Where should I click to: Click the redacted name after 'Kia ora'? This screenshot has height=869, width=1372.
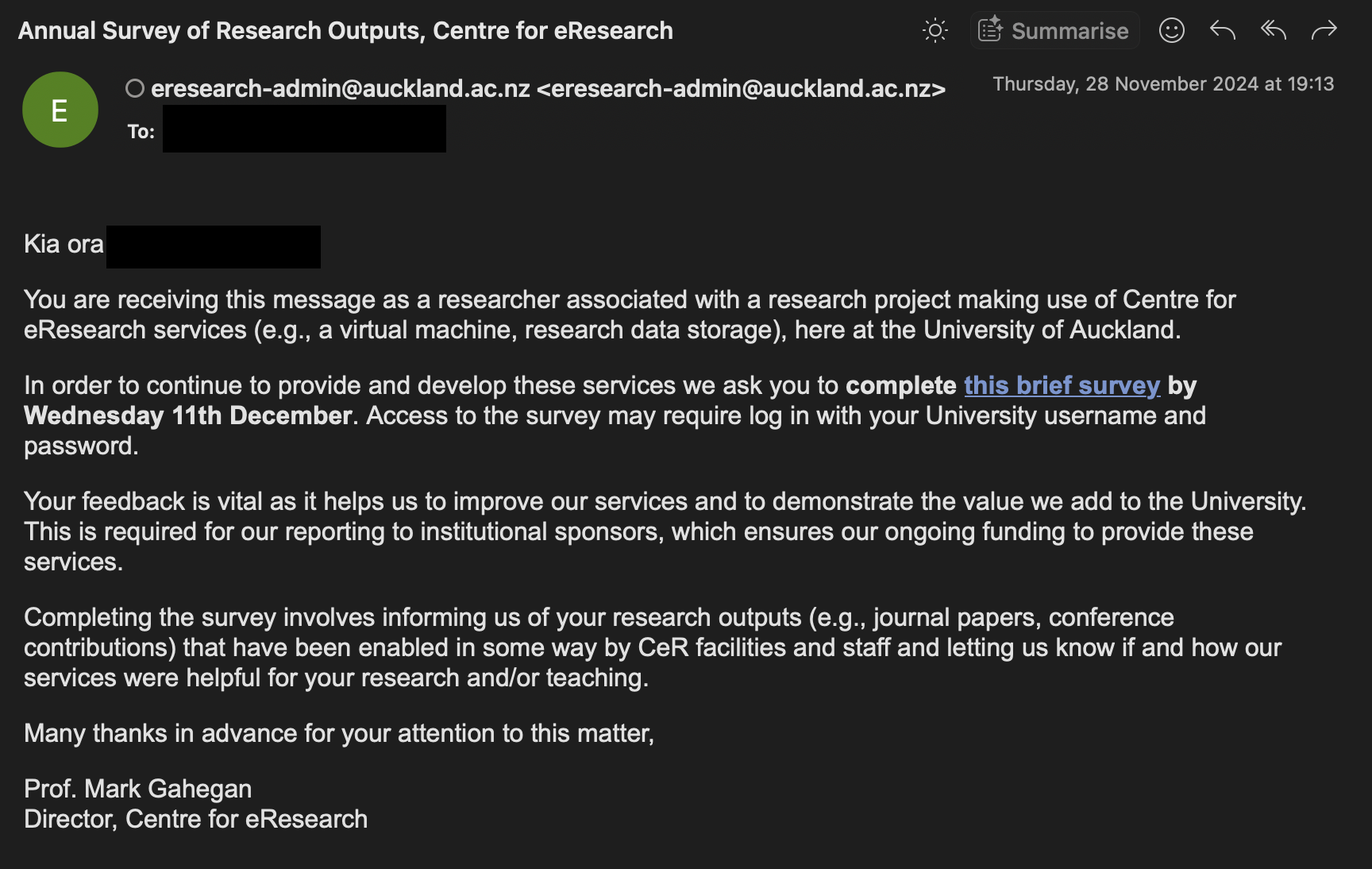214,246
